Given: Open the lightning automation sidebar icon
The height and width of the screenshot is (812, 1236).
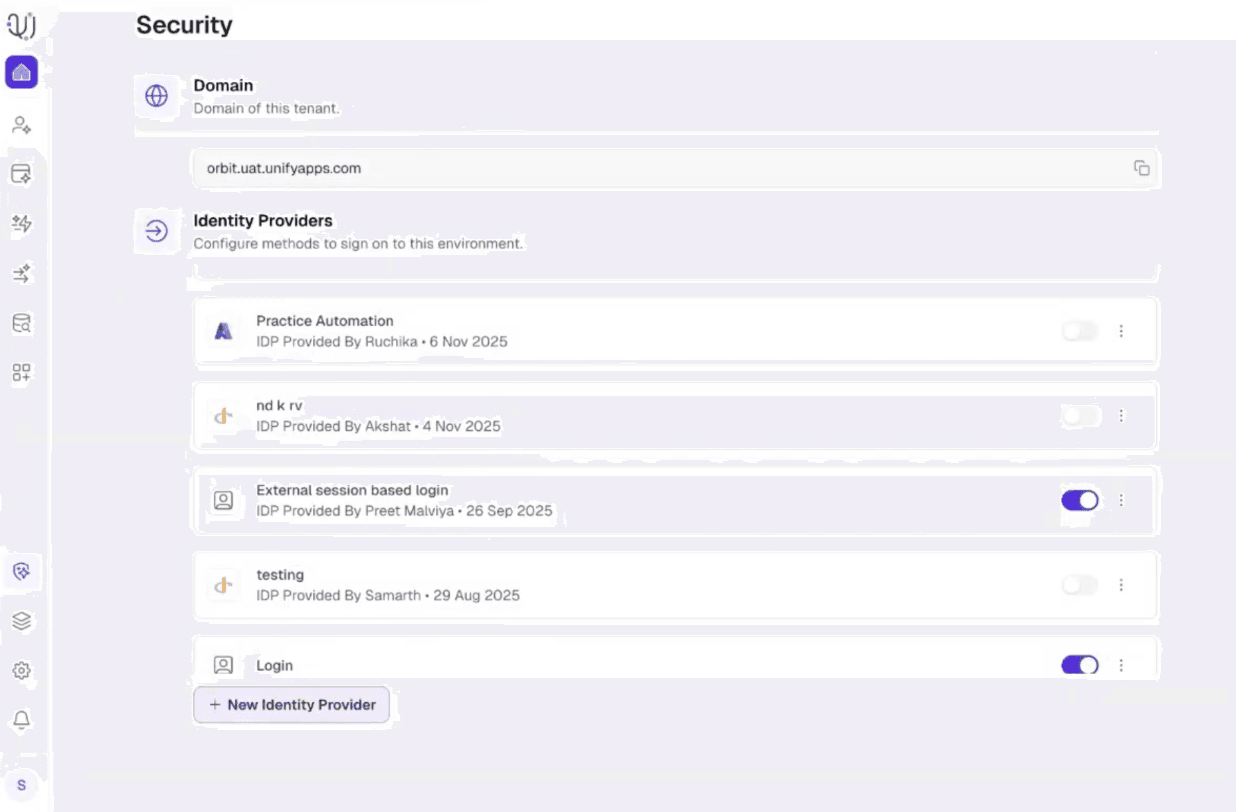Looking at the screenshot, I should click(x=21, y=224).
